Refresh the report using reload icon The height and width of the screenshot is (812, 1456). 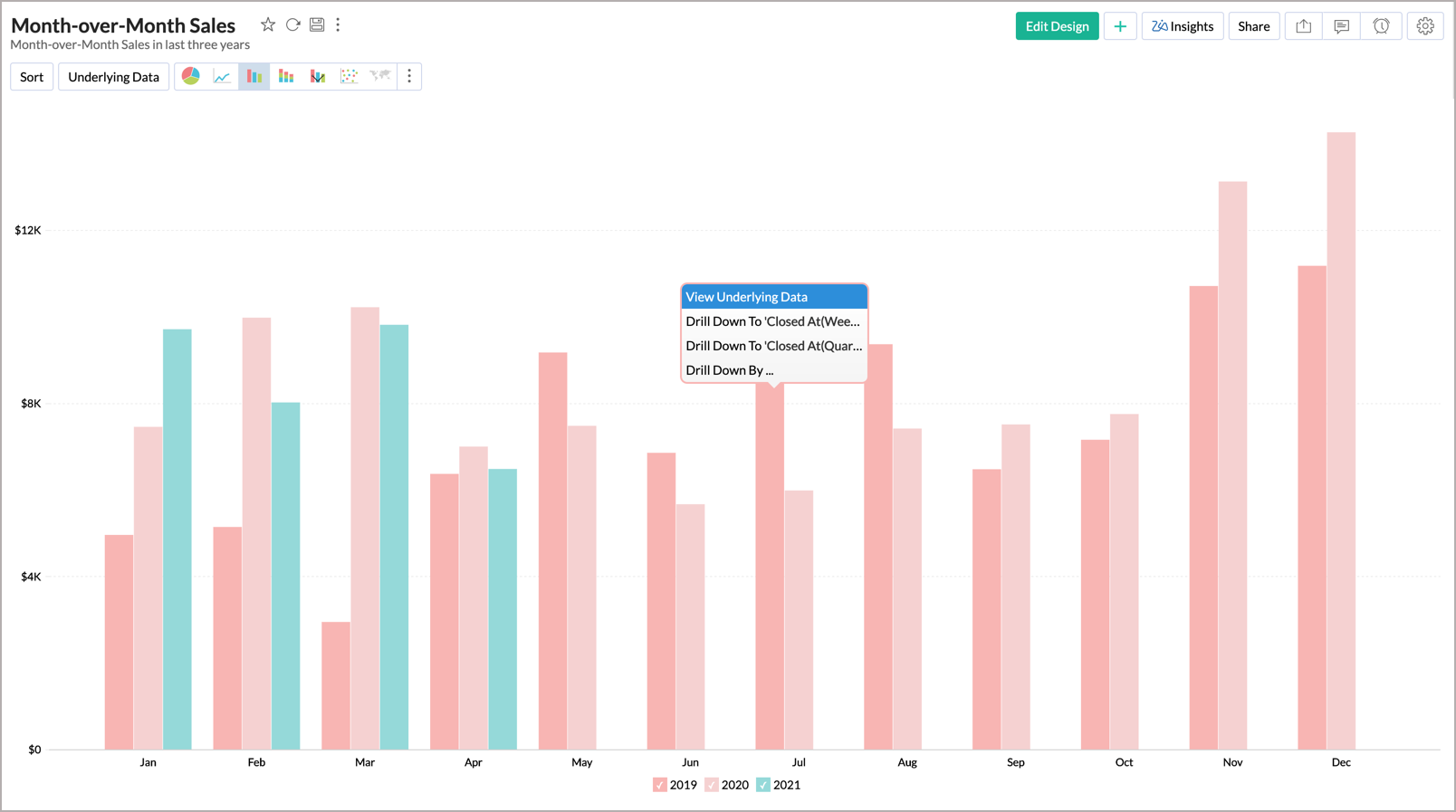[x=292, y=25]
